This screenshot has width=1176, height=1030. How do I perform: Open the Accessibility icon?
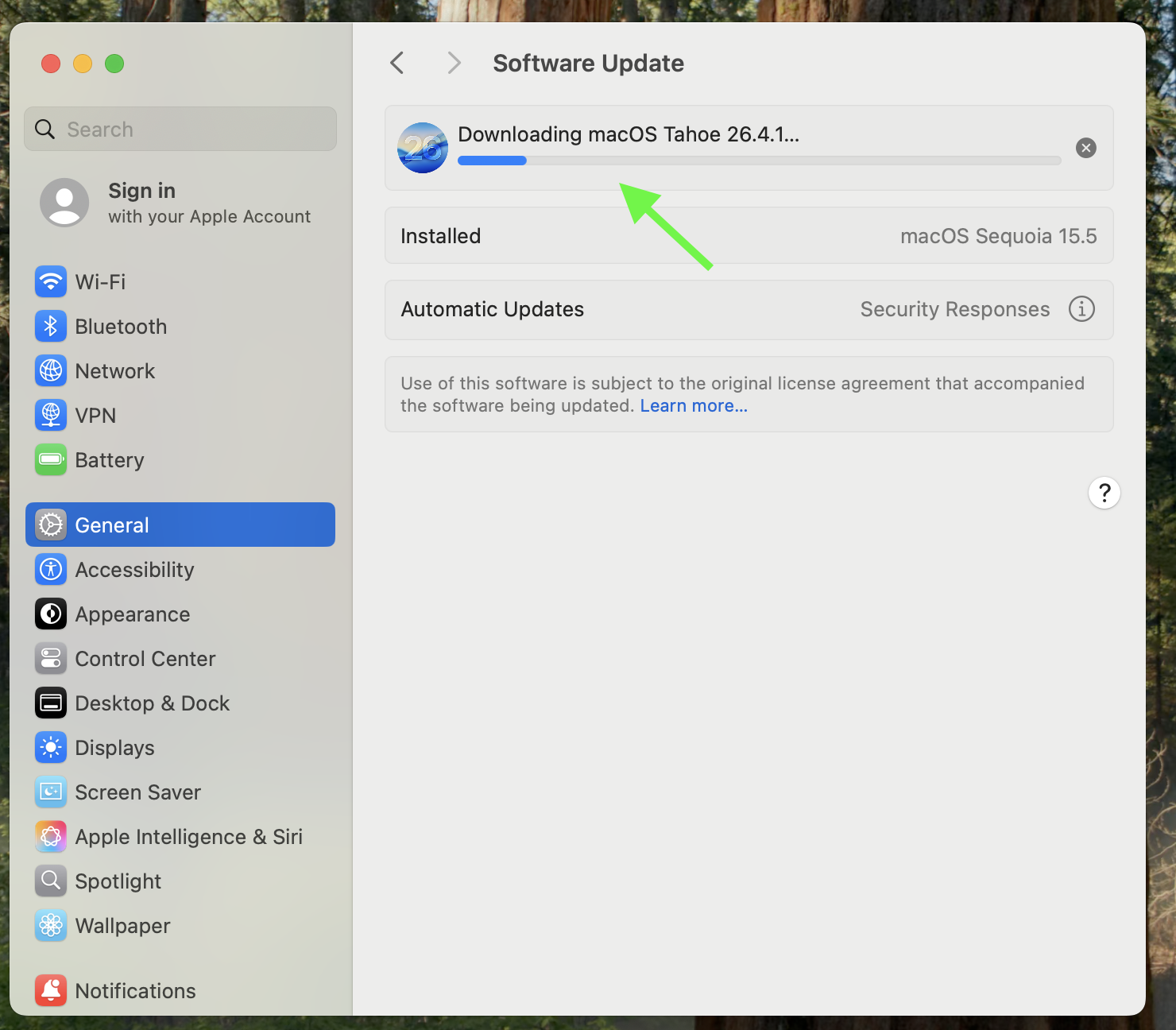point(51,570)
